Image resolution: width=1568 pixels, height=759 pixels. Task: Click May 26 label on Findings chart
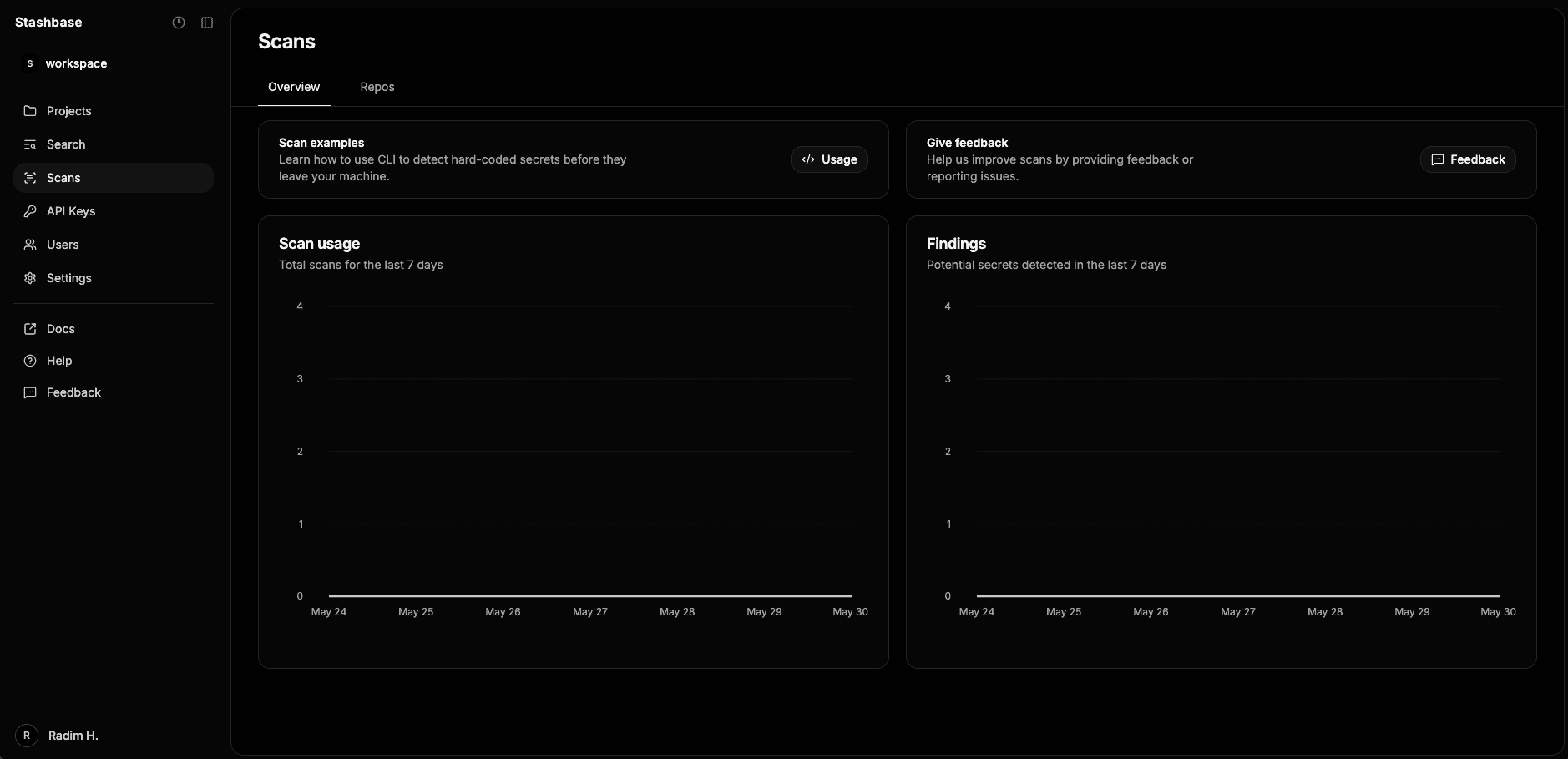click(1151, 612)
